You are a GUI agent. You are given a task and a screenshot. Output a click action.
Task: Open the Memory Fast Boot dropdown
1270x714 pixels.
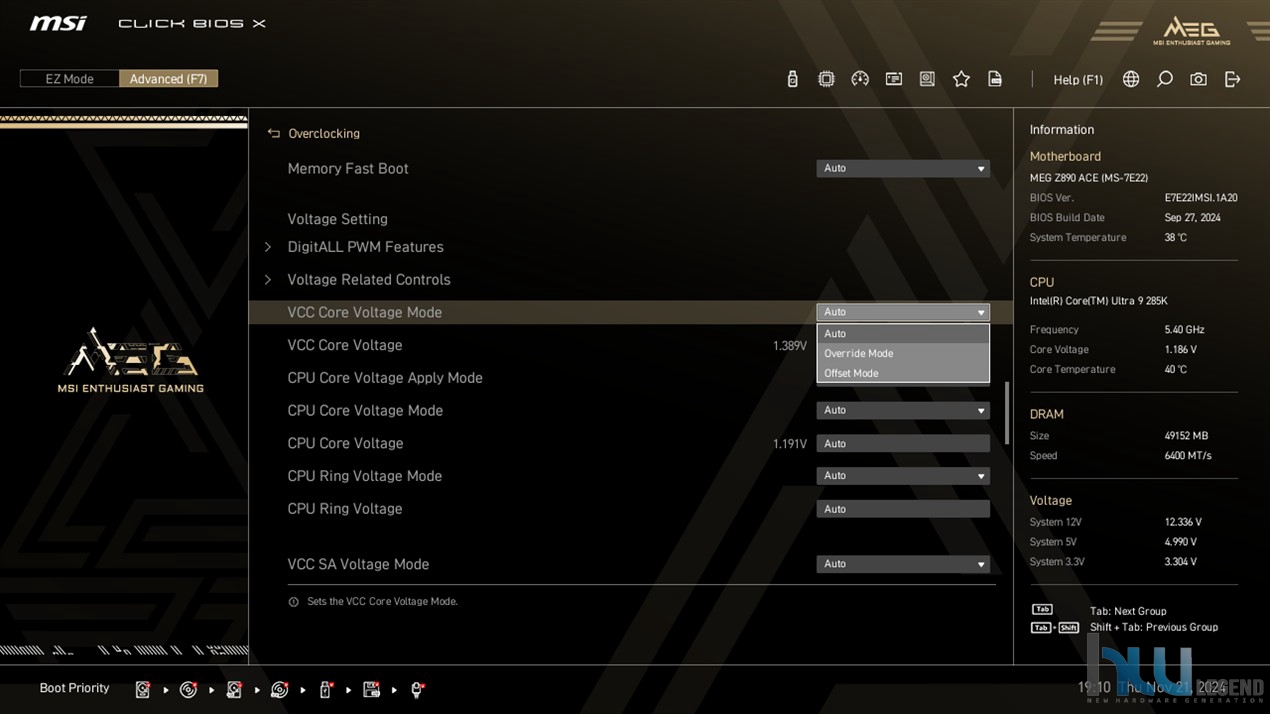pos(903,169)
